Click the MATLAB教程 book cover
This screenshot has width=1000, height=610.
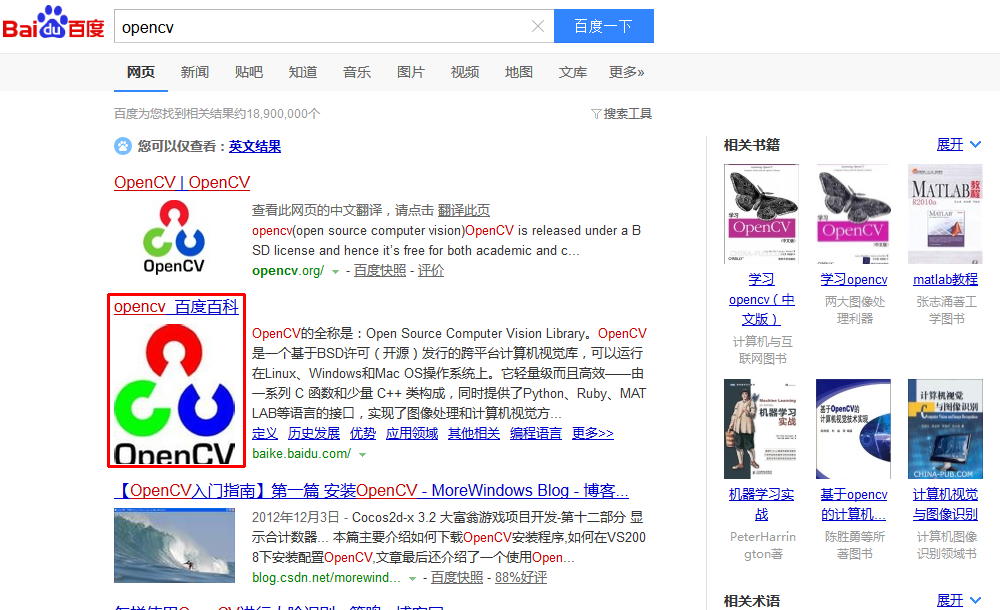945,214
